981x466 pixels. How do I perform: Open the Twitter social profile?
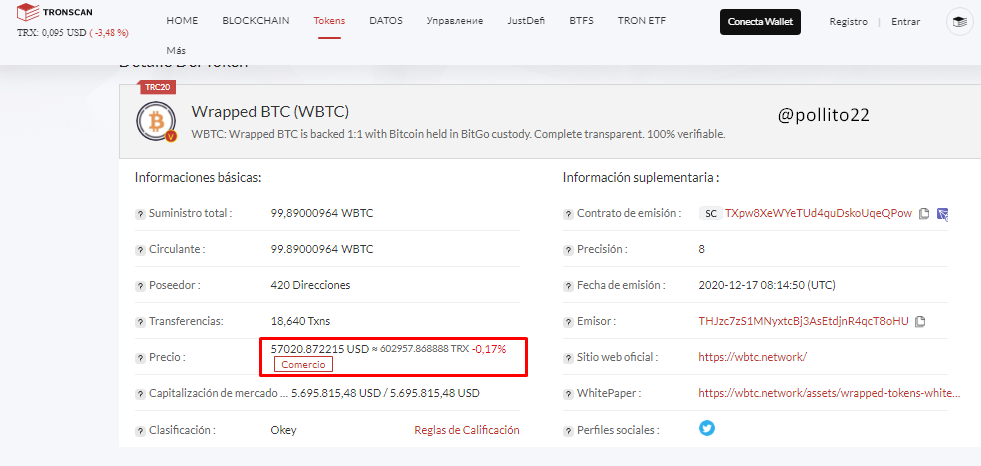click(706, 428)
